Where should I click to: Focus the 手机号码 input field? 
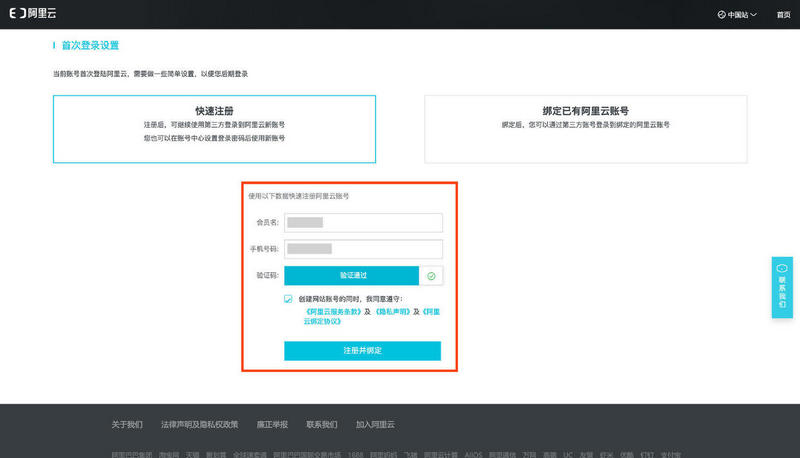click(x=363, y=249)
